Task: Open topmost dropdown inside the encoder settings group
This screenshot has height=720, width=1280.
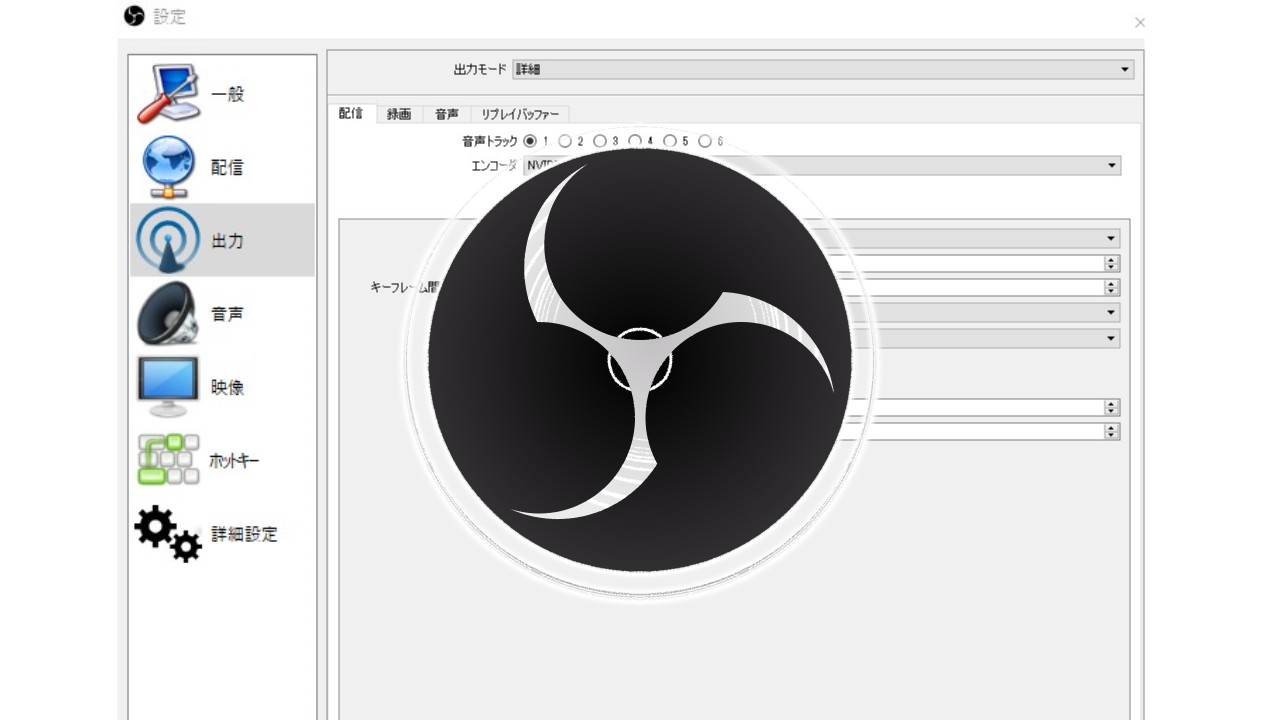Action: pyautogui.click(x=968, y=239)
